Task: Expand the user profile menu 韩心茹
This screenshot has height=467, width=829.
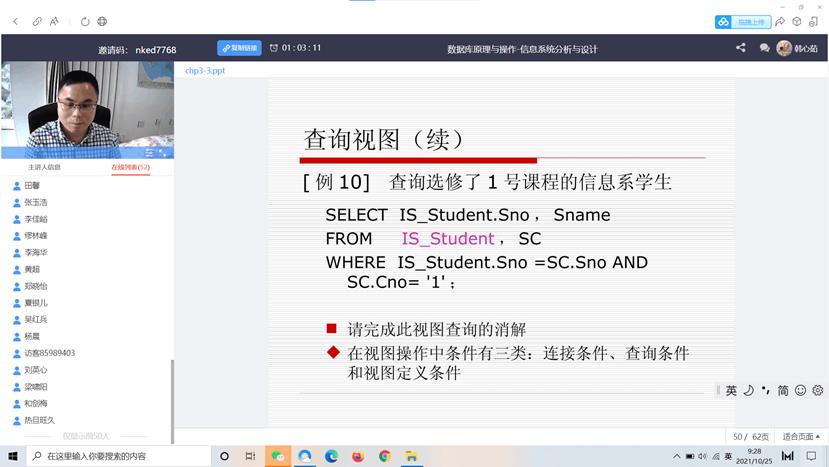Action: [x=799, y=48]
